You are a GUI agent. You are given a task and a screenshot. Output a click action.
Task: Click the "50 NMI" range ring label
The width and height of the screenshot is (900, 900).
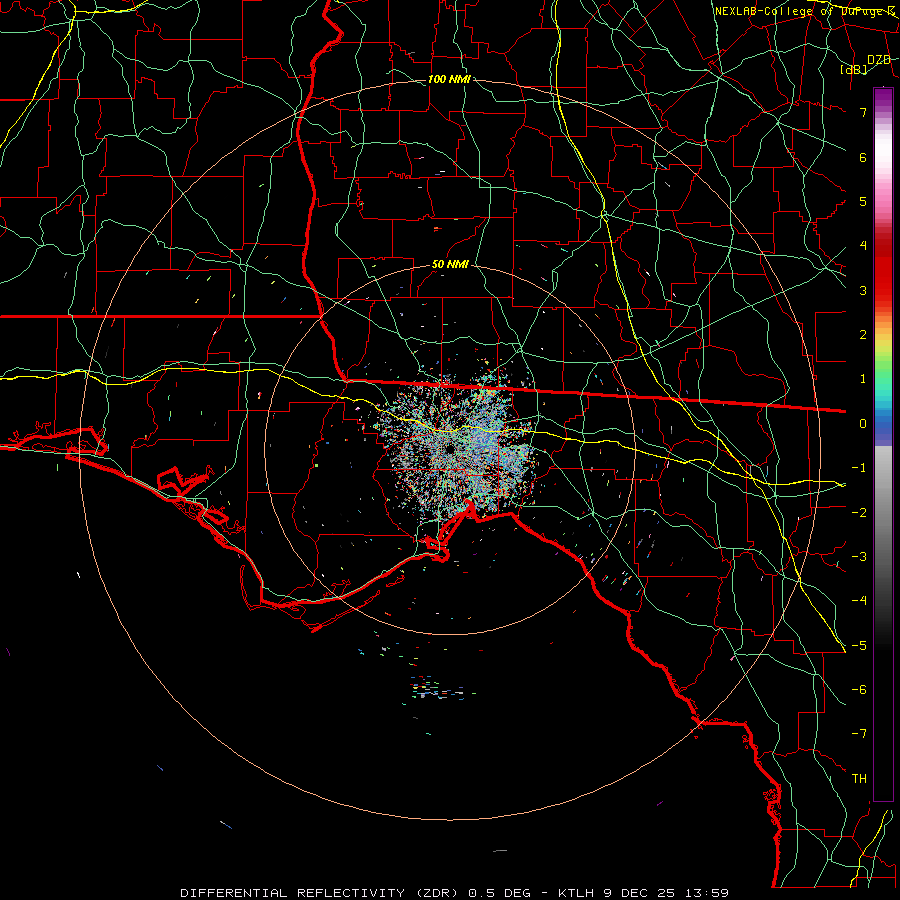point(450,265)
